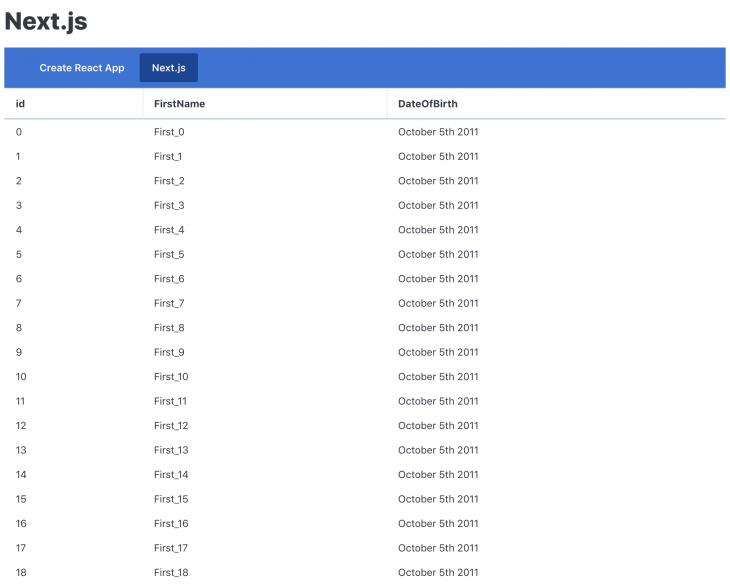Click the id cell showing 5
The width and height of the screenshot is (730, 586).
pos(19,255)
